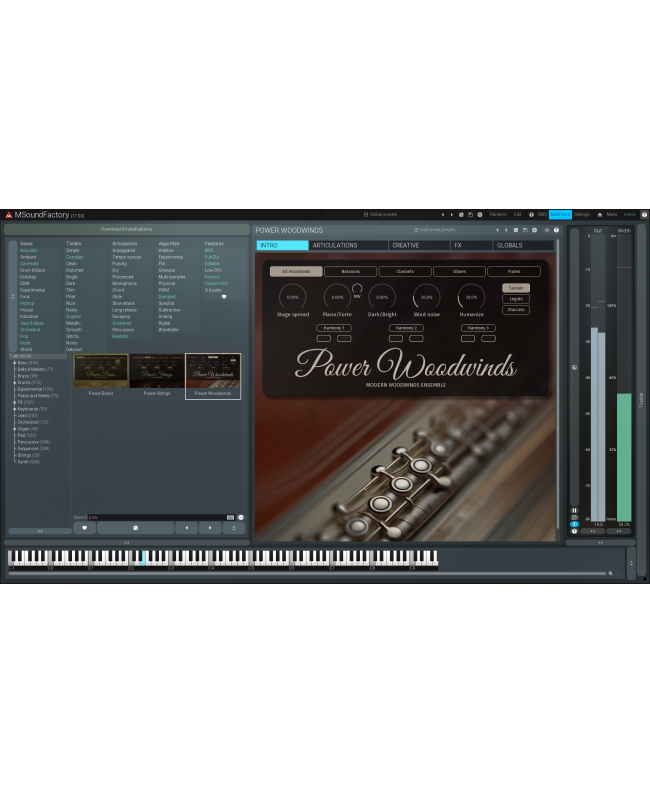Screen dimensions: 650x794
Task: Select the Clarinets section button
Action: [405, 271]
